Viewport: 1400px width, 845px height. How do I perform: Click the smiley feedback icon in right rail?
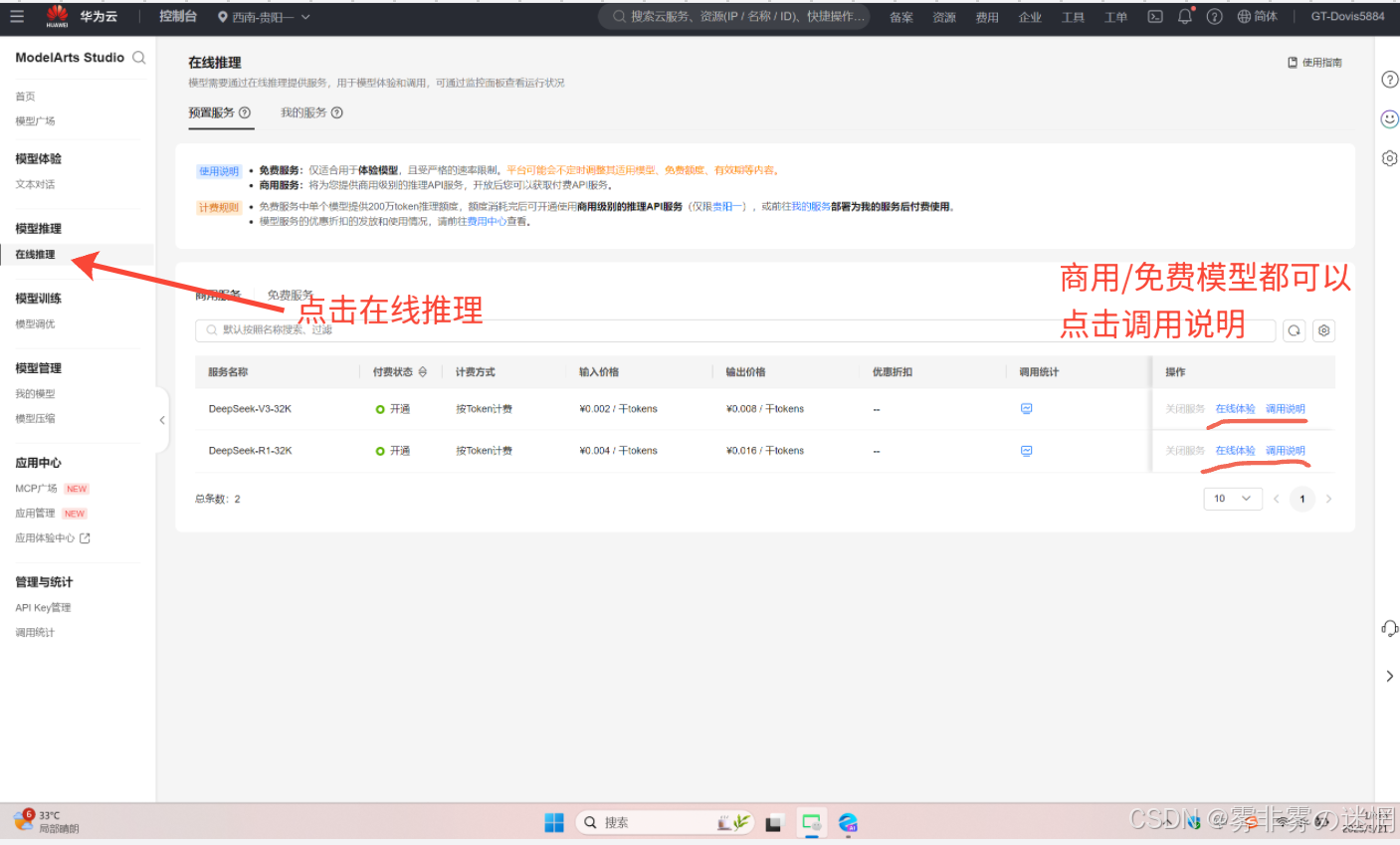(1390, 118)
